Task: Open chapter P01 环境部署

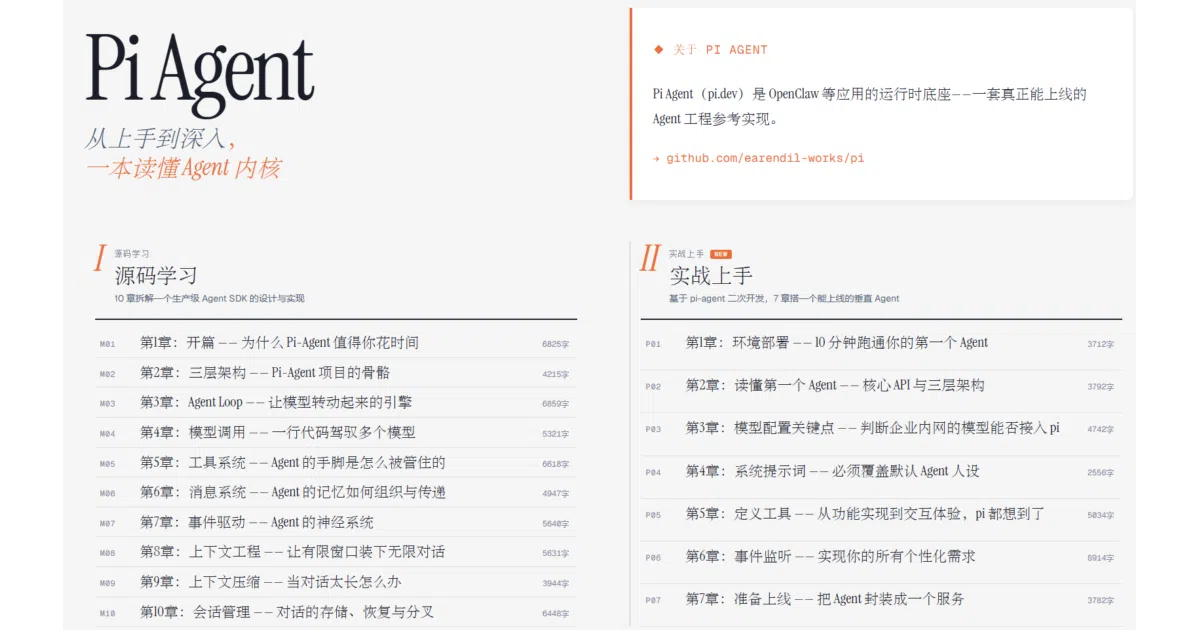Action: click(x=881, y=343)
